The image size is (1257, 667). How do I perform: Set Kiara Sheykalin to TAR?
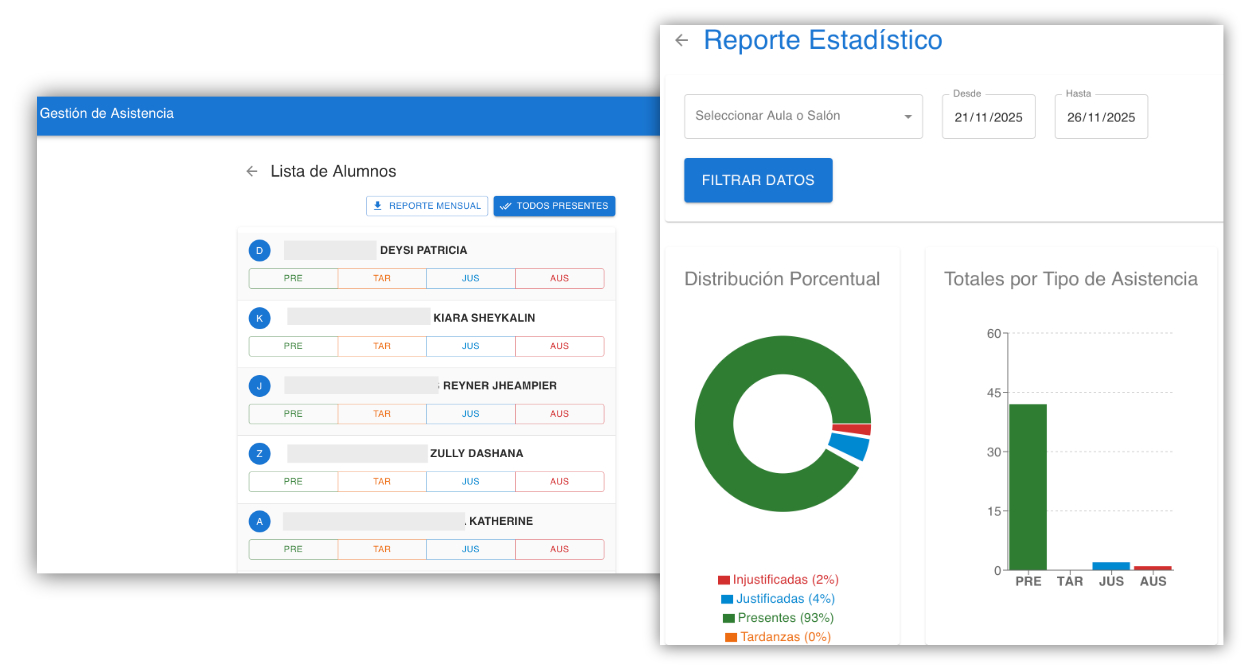382,346
